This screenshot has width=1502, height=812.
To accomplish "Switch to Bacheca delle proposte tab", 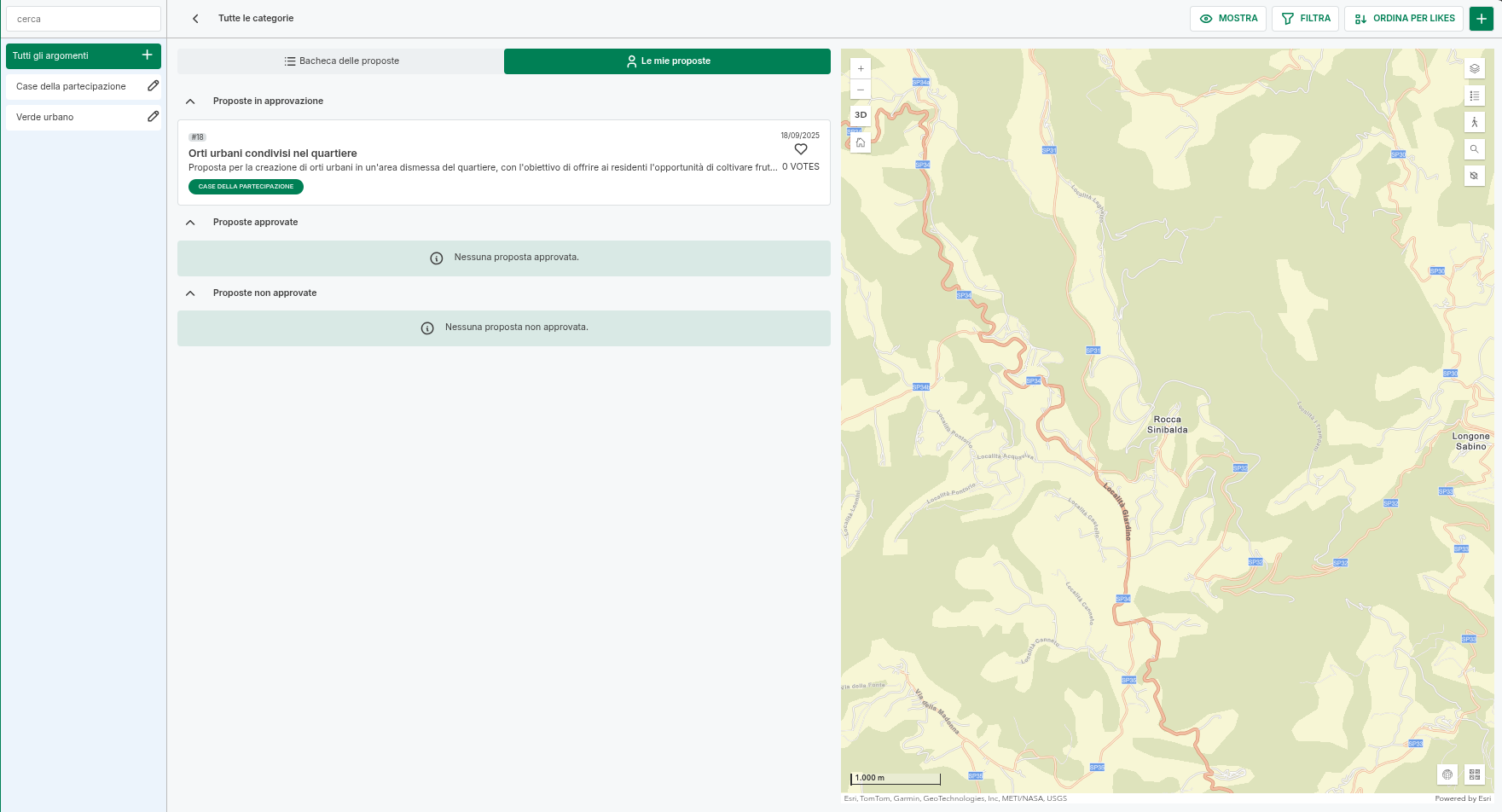I will pos(341,61).
